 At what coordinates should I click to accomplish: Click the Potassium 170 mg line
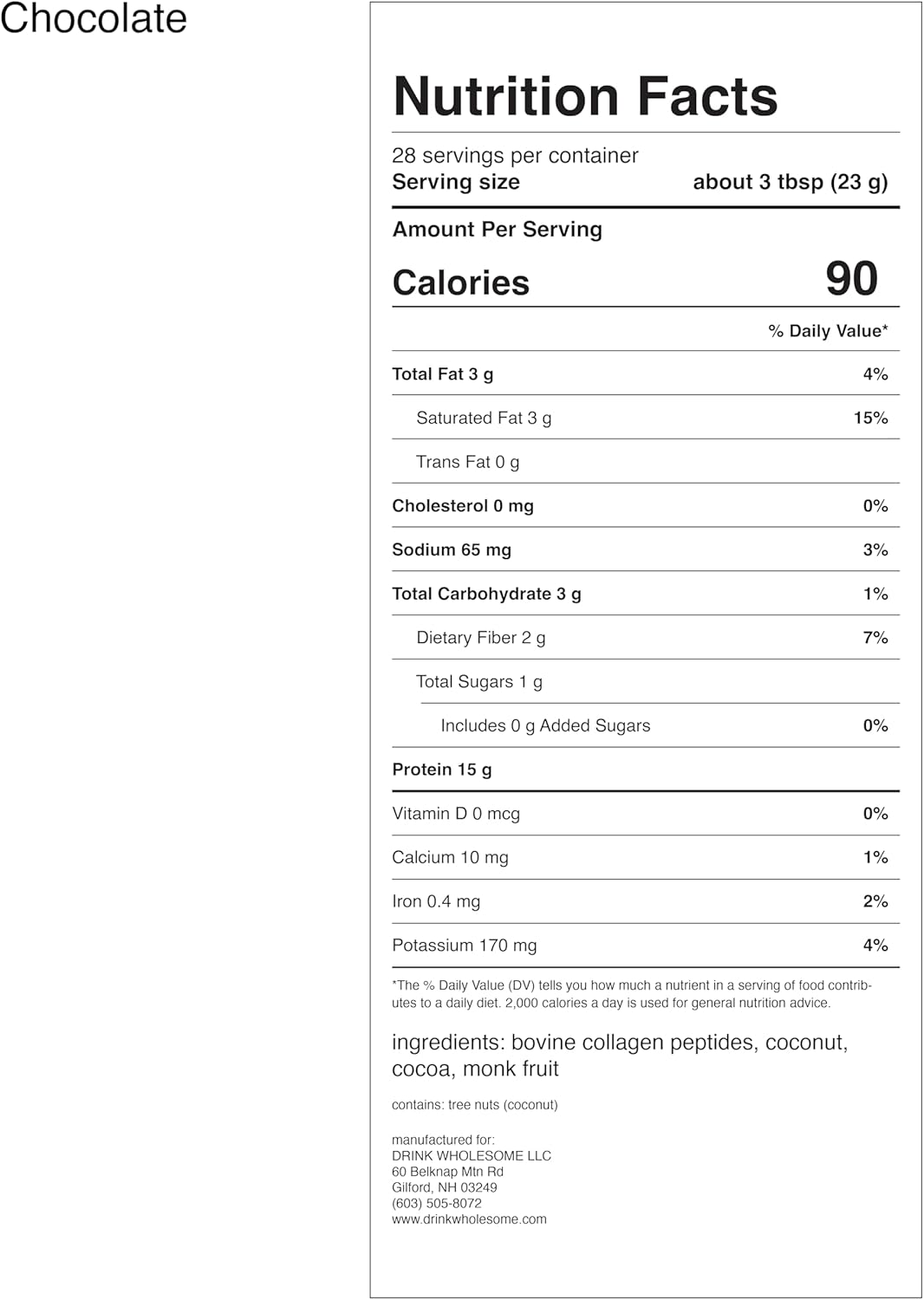pyautogui.click(x=465, y=946)
